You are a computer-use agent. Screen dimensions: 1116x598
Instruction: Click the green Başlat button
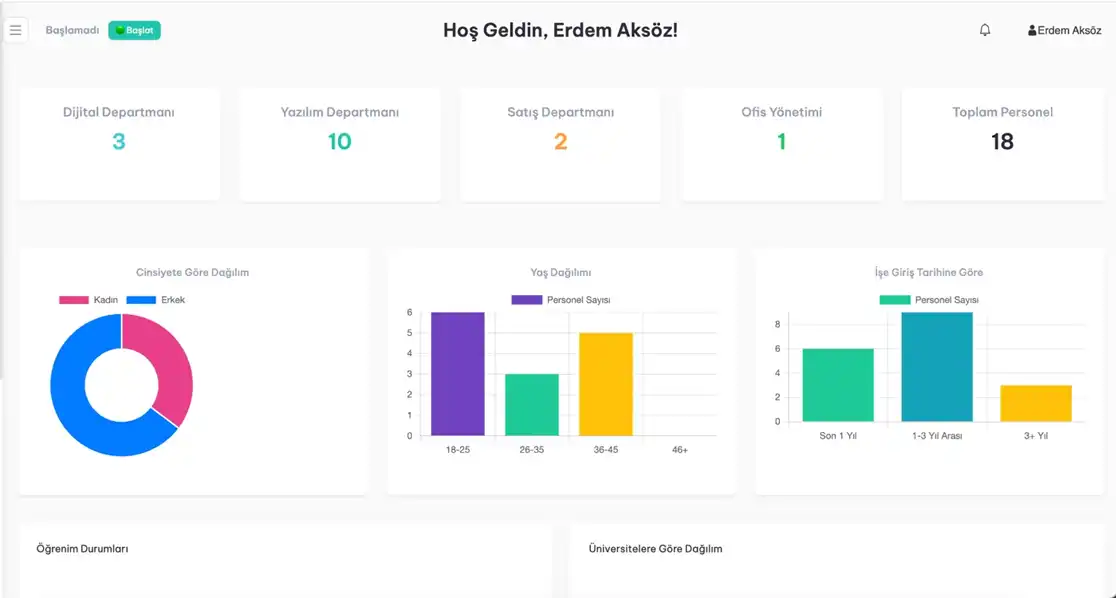point(135,31)
